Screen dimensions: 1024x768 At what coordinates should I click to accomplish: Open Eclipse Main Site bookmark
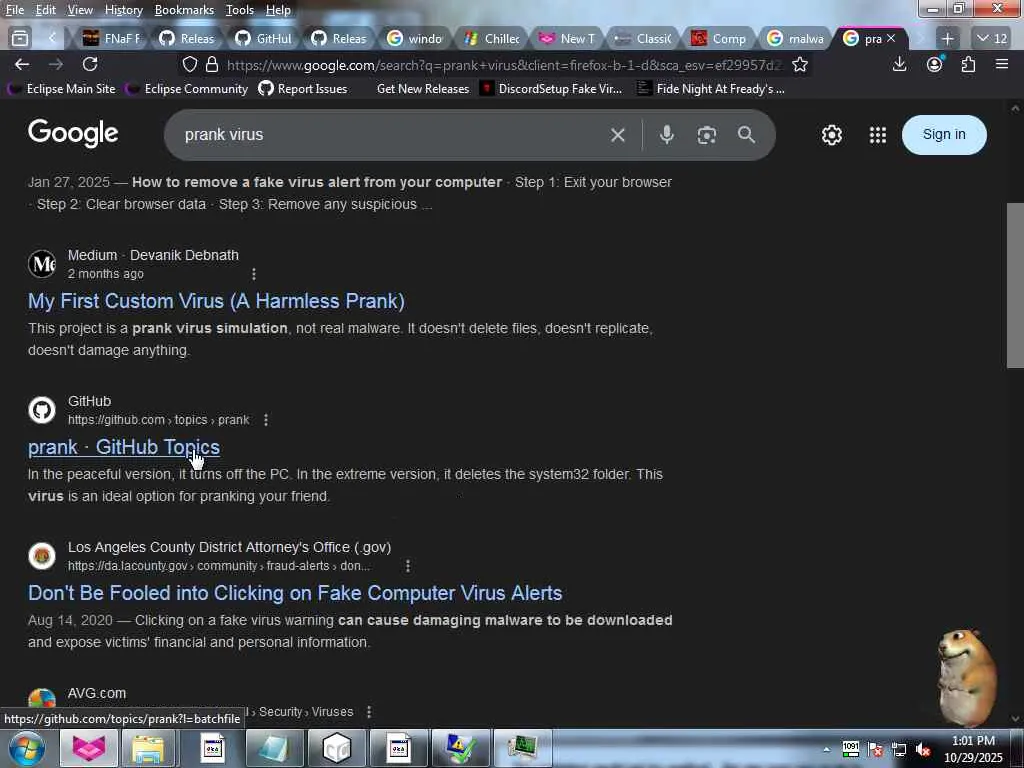tap(61, 89)
